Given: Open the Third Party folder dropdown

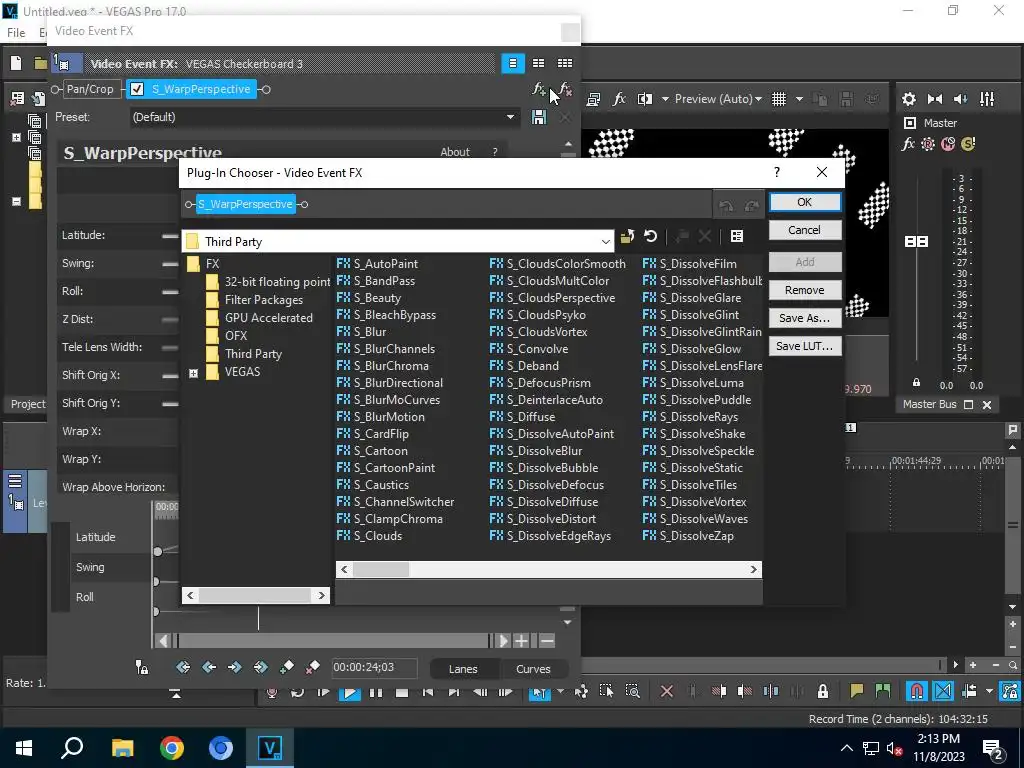Looking at the screenshot, I should (605, 242).
